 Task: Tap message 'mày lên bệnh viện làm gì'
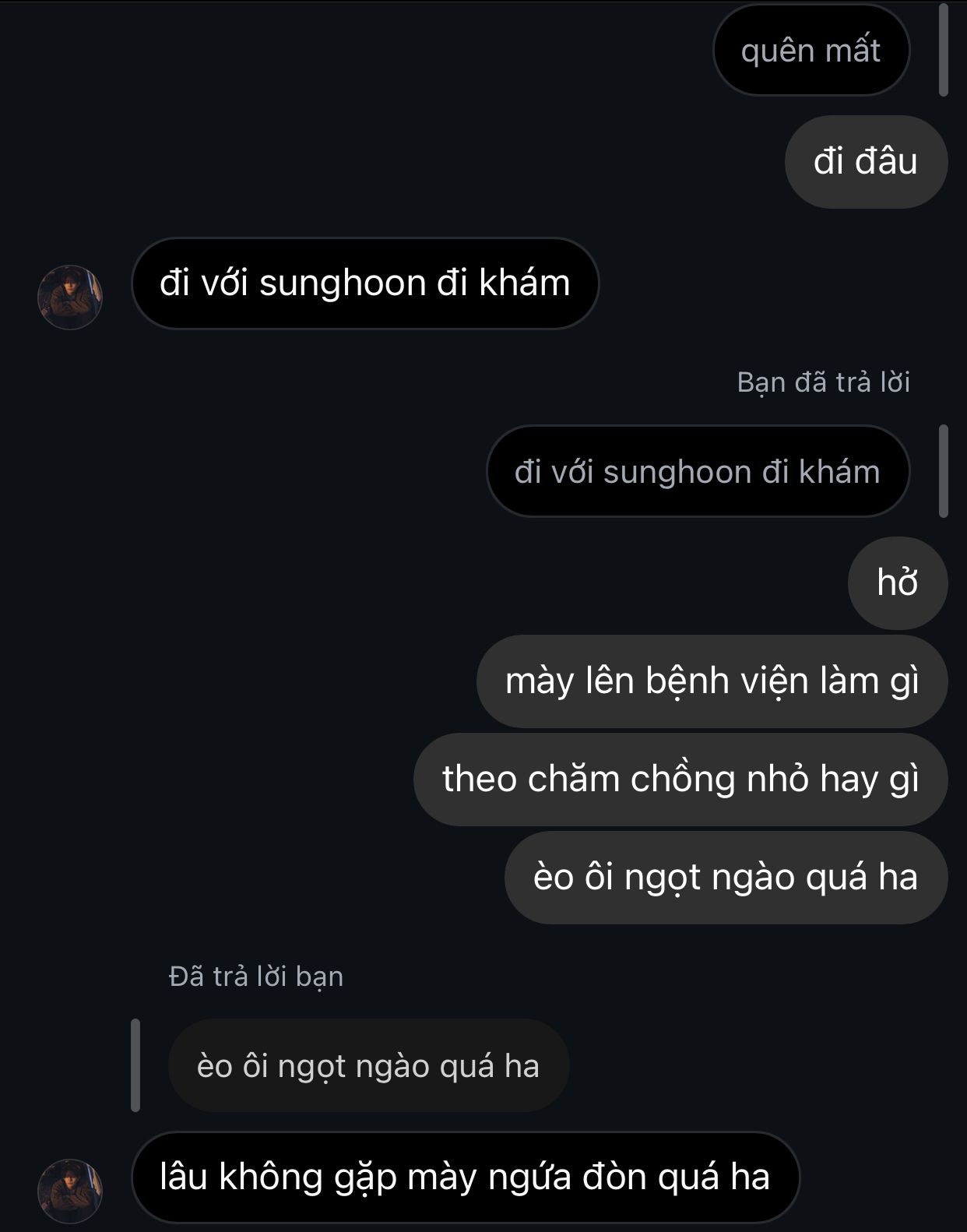click(x=712, y=681)
